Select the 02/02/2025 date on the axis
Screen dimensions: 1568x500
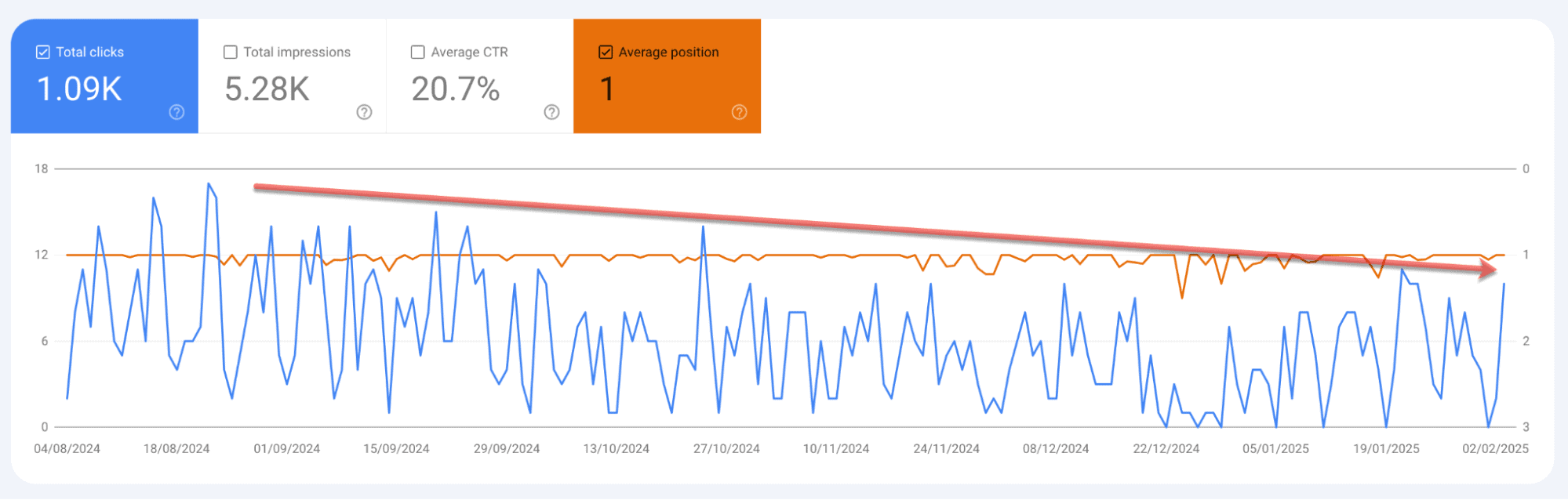point(1495,449)
